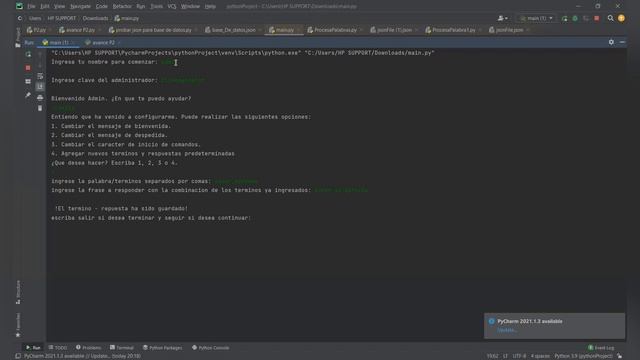Hide the Run tool window

tap(622, 42)
